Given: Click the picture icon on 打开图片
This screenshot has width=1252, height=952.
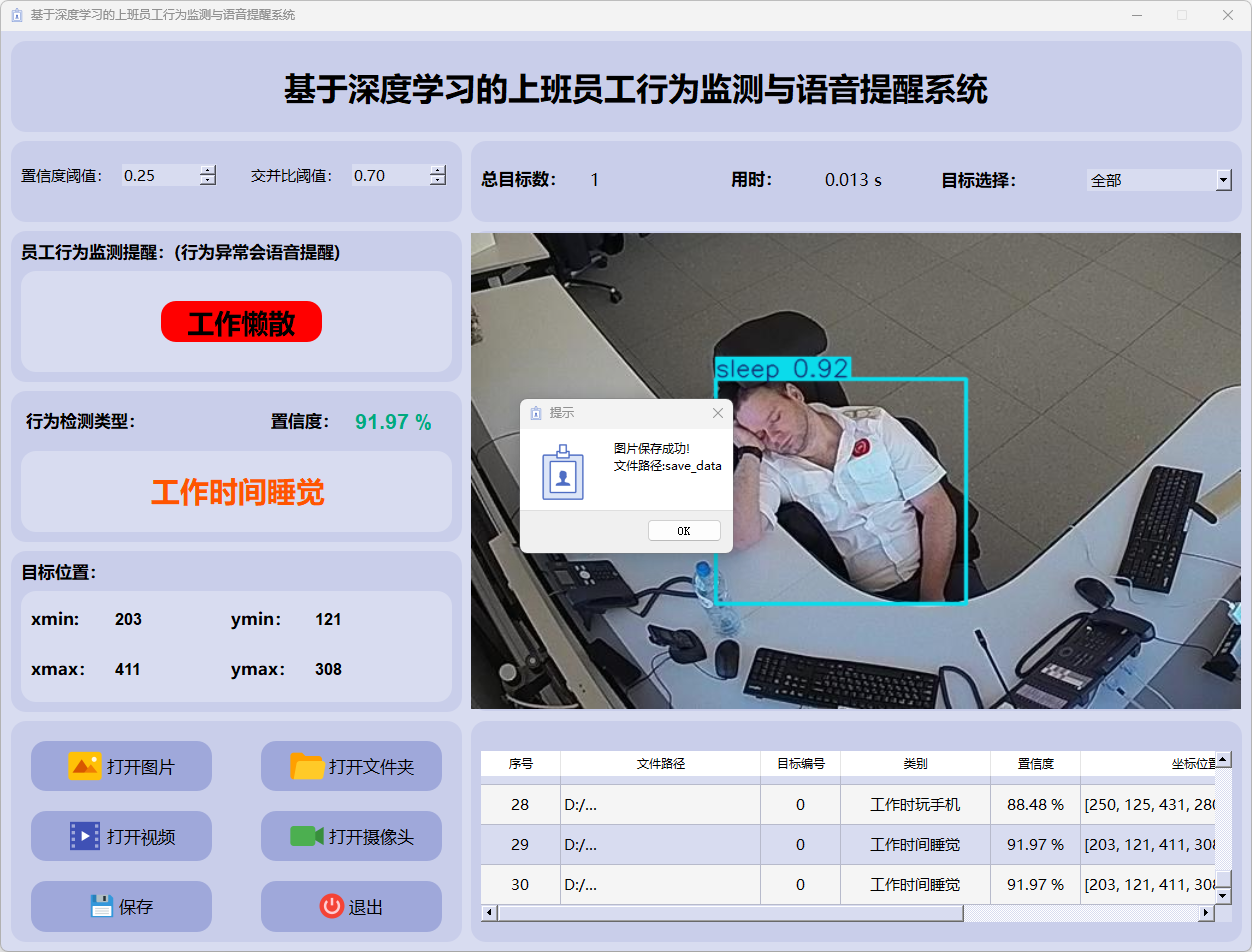Looking at the screenshot, I should click(x=85, y=766).
